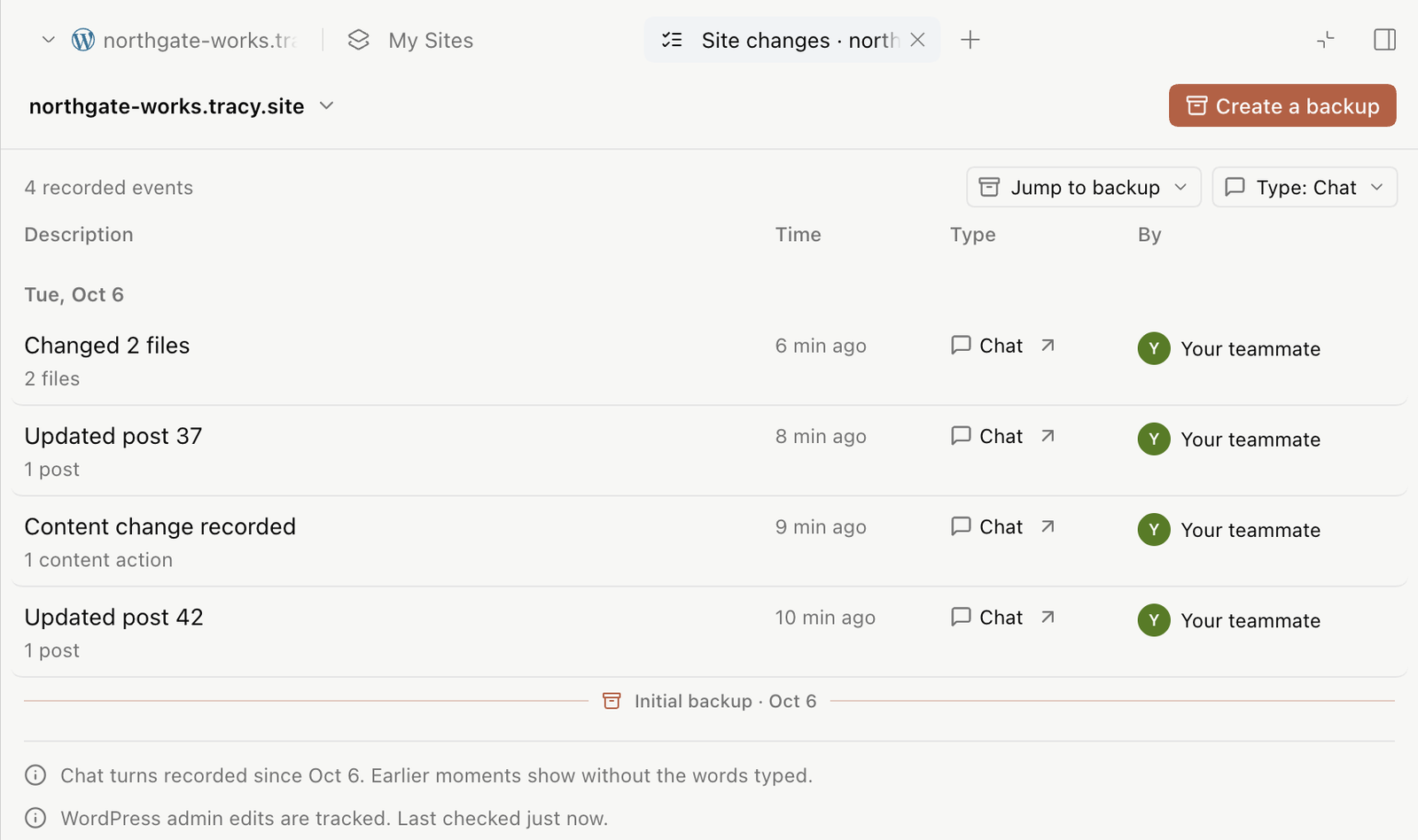
Task: Open the Jump to backup dropdown
Action: pyautogui.click(x=1084, y=187)
